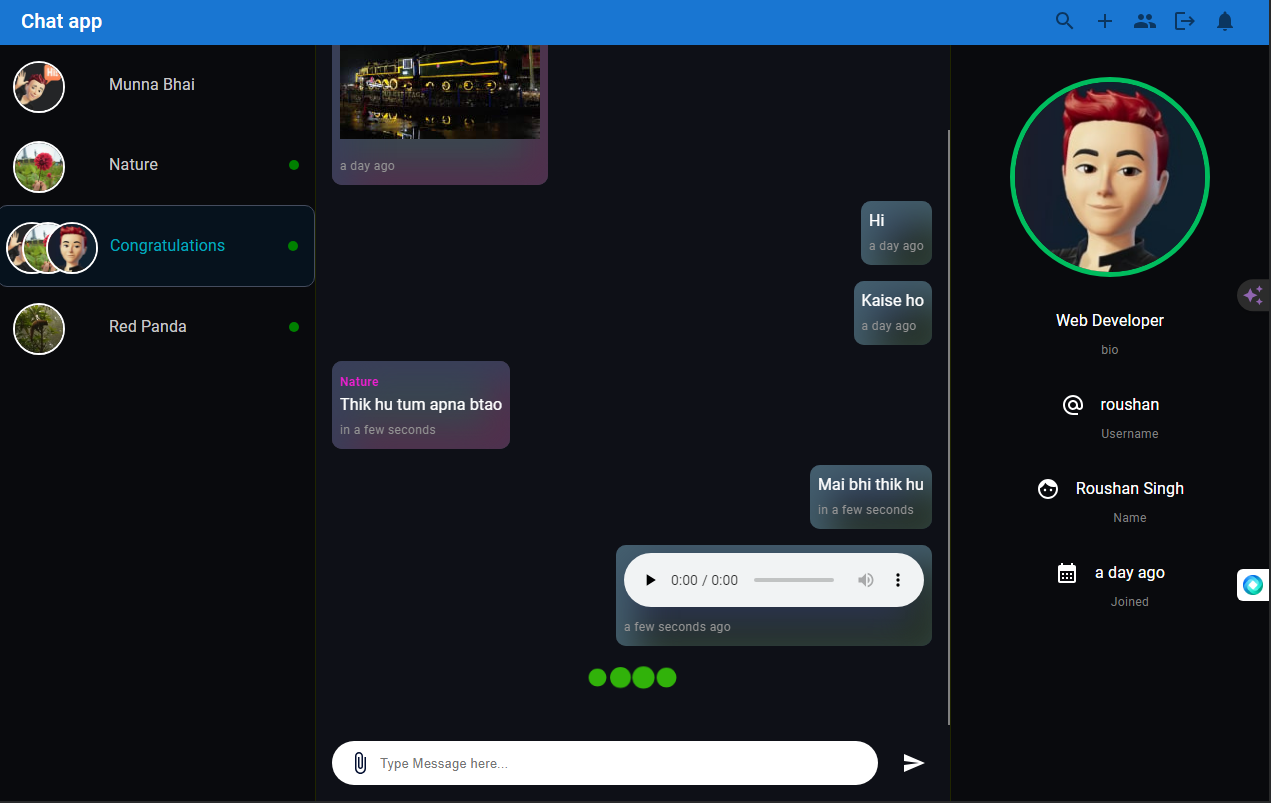This screenshot has width=1271, height=803.
Task: Click Congratulations group stacked avatars
Action: pyautogui.click(x=52, y=248)
